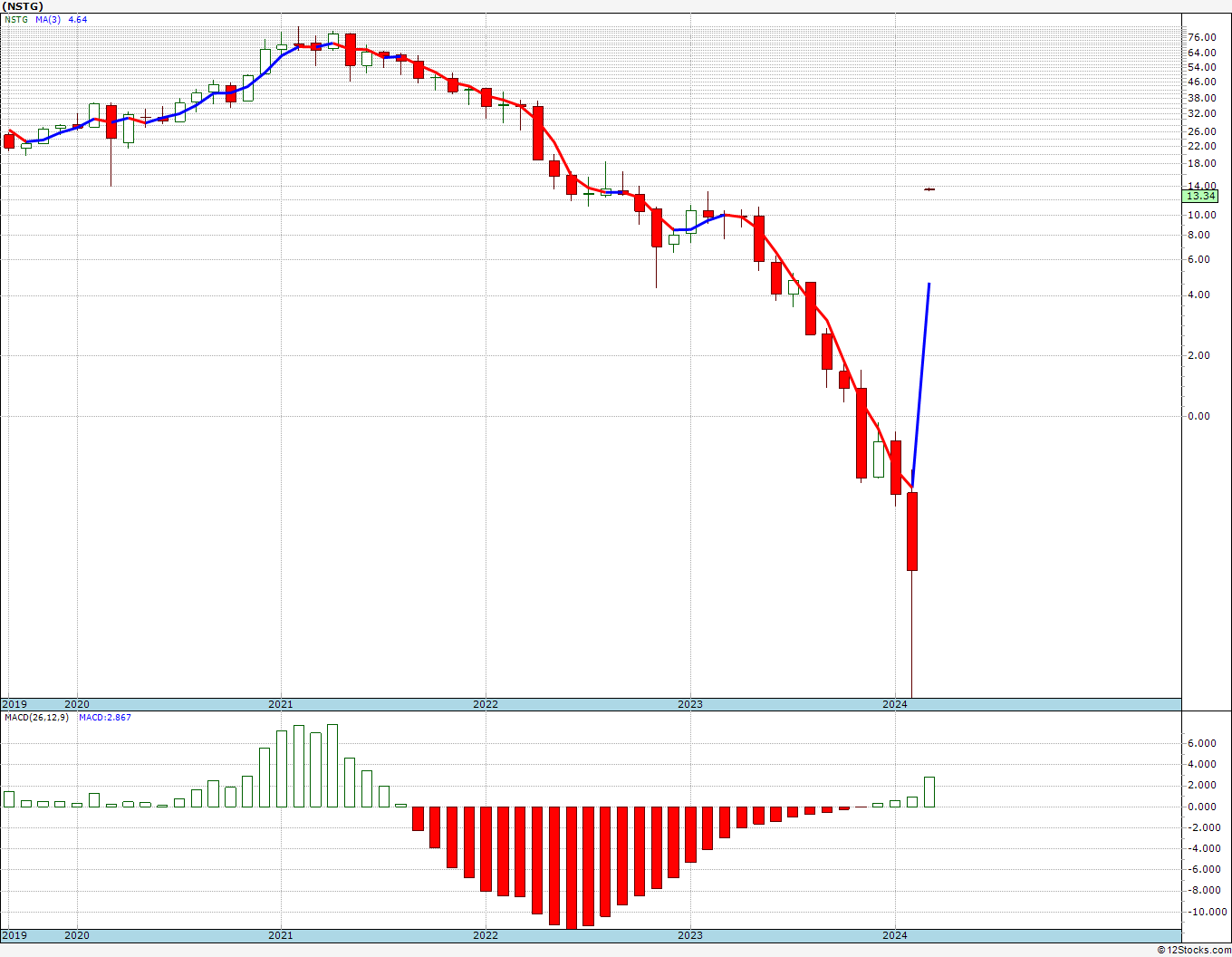Click 2024 on the MACD panel time axis
This screenshot has height=957, width=1232.
point(895,935)
